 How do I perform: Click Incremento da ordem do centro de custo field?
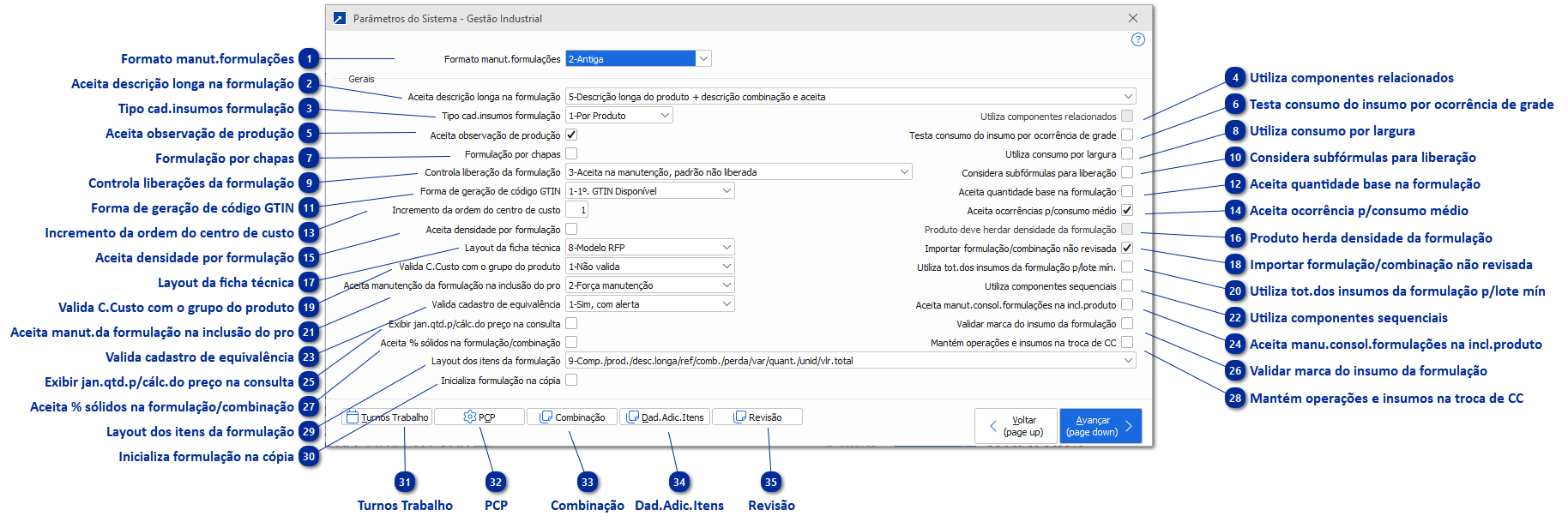pos(577,210)
